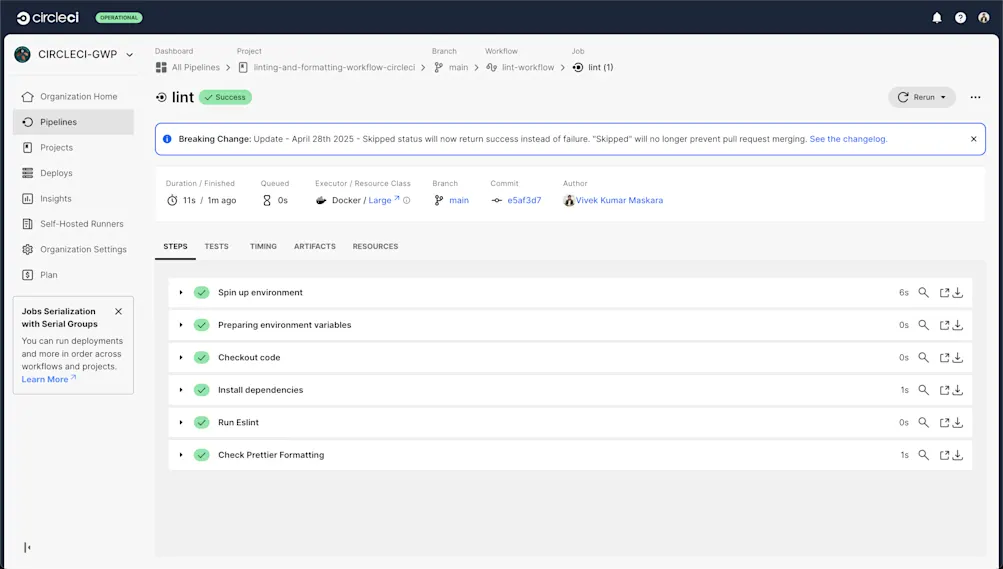Open the See the changelog link
This screenshot has width=1003, height=569.
click(848, 139)
